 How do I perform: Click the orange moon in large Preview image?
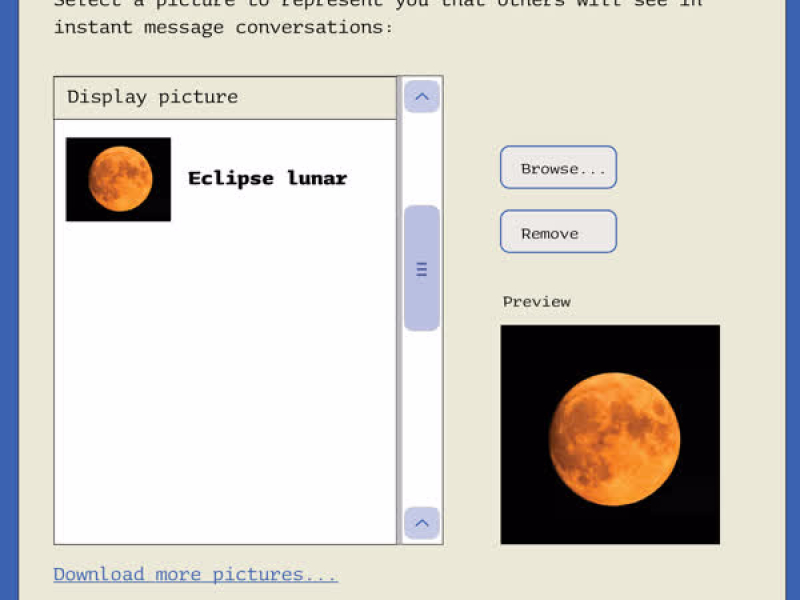coord(614,438)
